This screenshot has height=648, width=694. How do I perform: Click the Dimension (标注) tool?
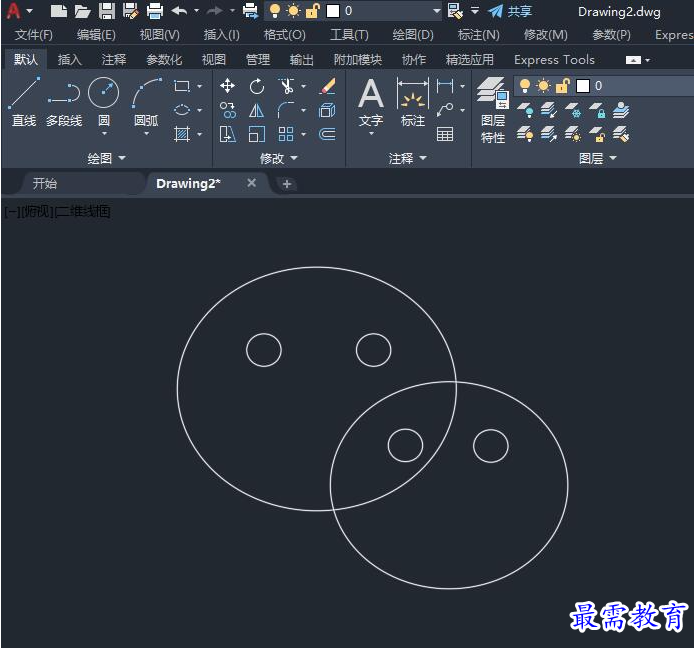pos(413,102)
